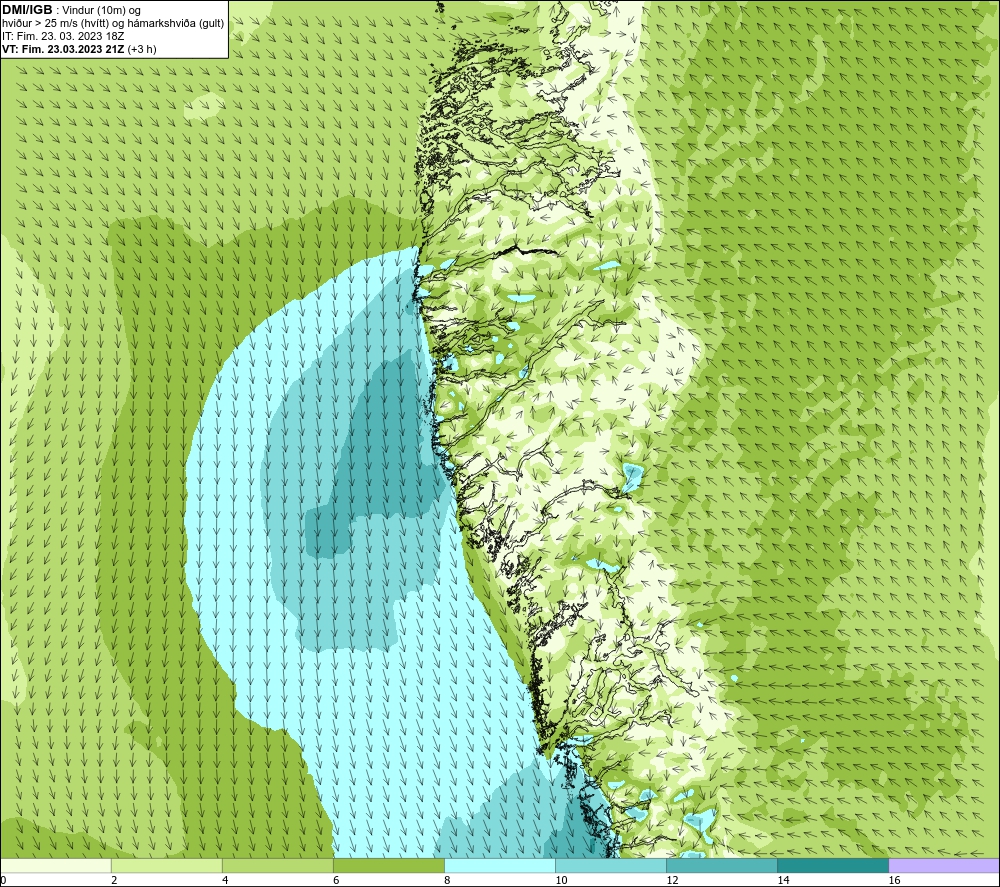The height and width of the screenshot is (887, 1000).
Task: Select the 8–10 m/s light cyan scale segment
Action: coord(499,865)
